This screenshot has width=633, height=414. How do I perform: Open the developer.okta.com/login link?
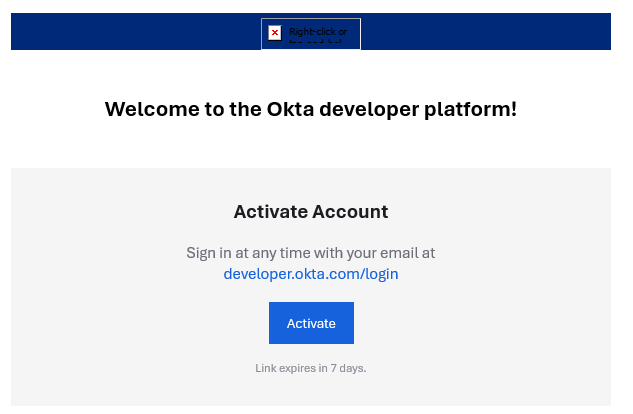tap(311, 274)
